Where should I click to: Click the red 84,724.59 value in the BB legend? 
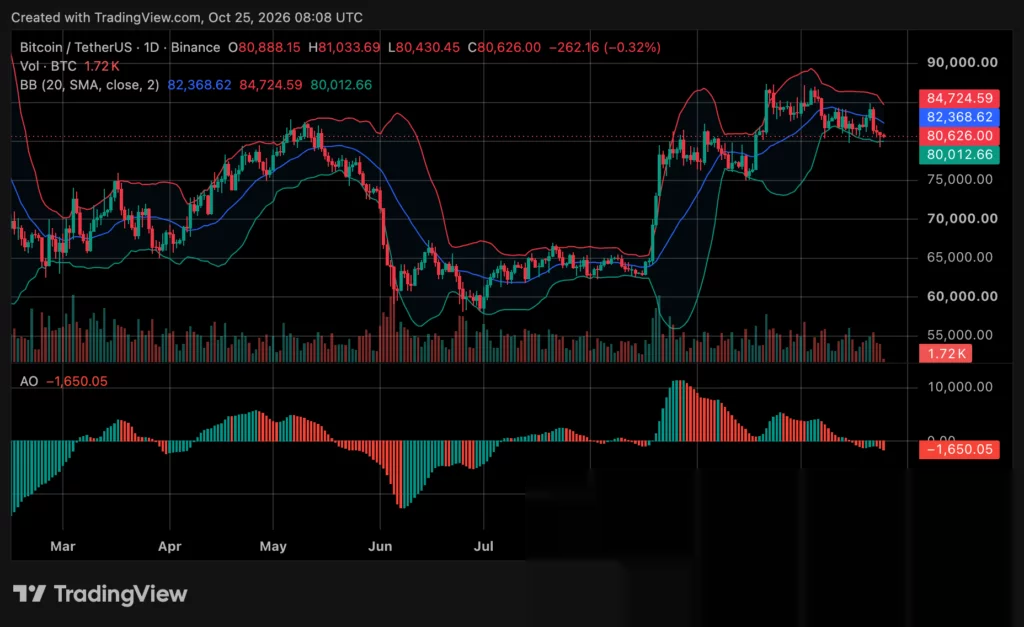[271, 85]
